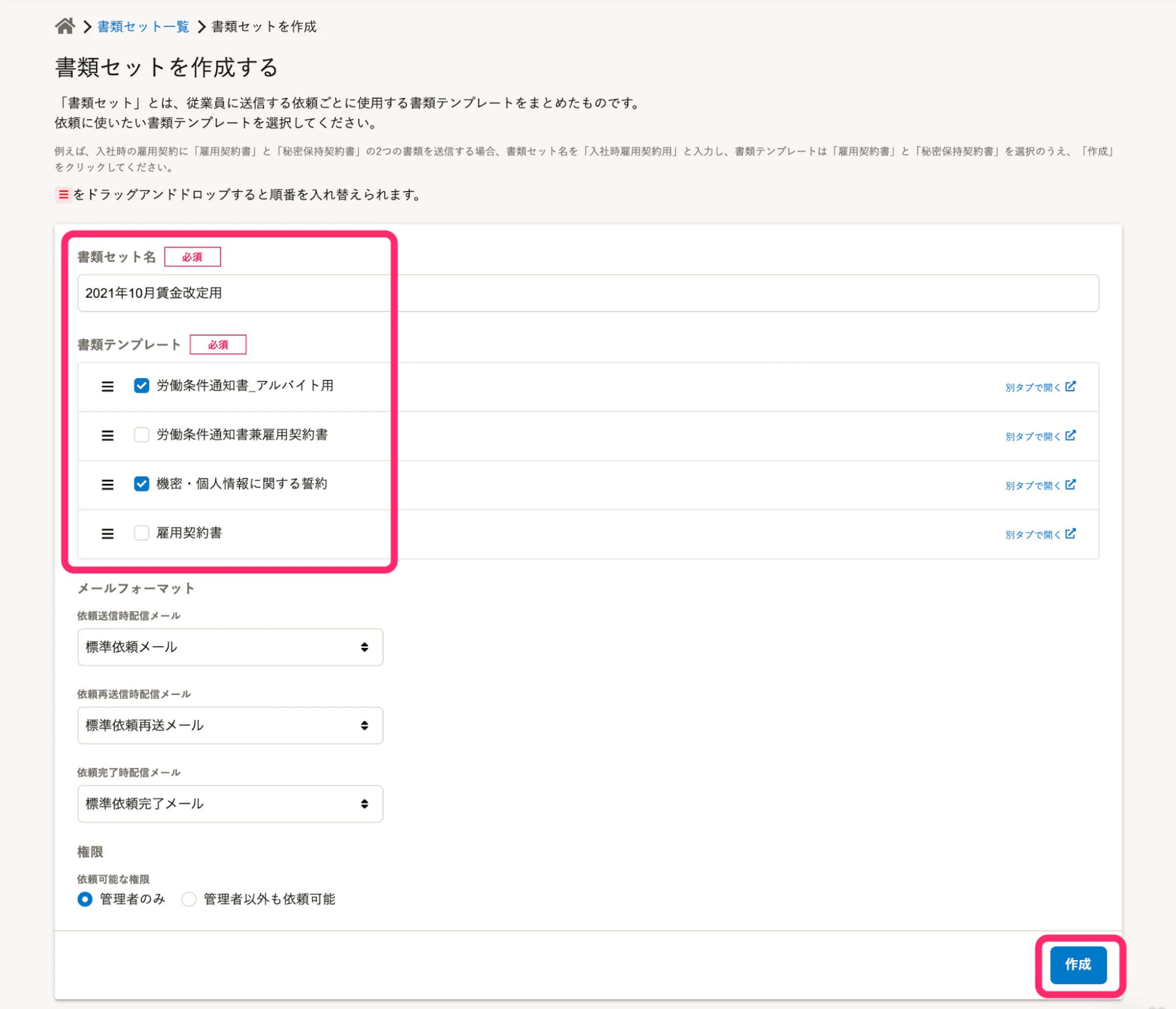The width and height of the screenshot is (1176, 1009).
Task: Click external-link icon on 労働条件通知書_アルバイト用 row
Action: 1071,386
